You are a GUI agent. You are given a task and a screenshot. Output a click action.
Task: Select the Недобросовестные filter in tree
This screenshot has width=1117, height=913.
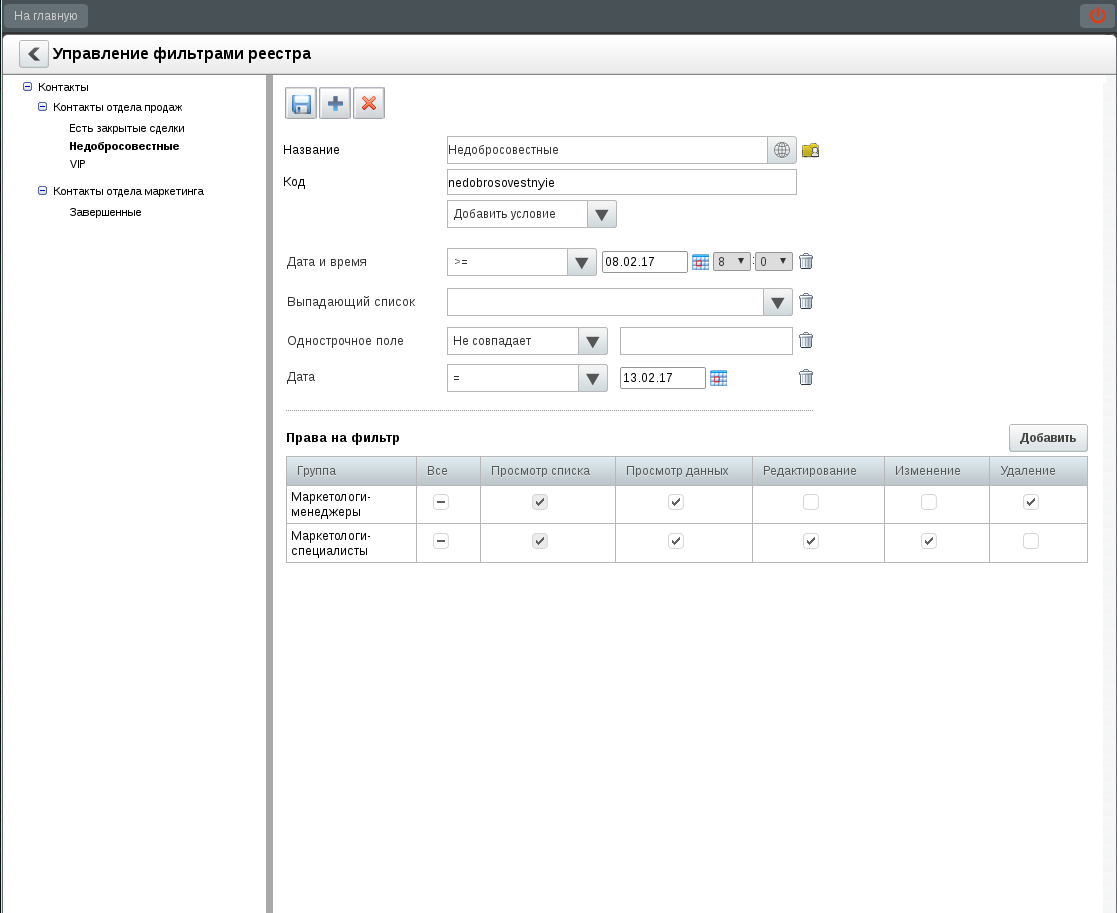(x=124, y=146)
